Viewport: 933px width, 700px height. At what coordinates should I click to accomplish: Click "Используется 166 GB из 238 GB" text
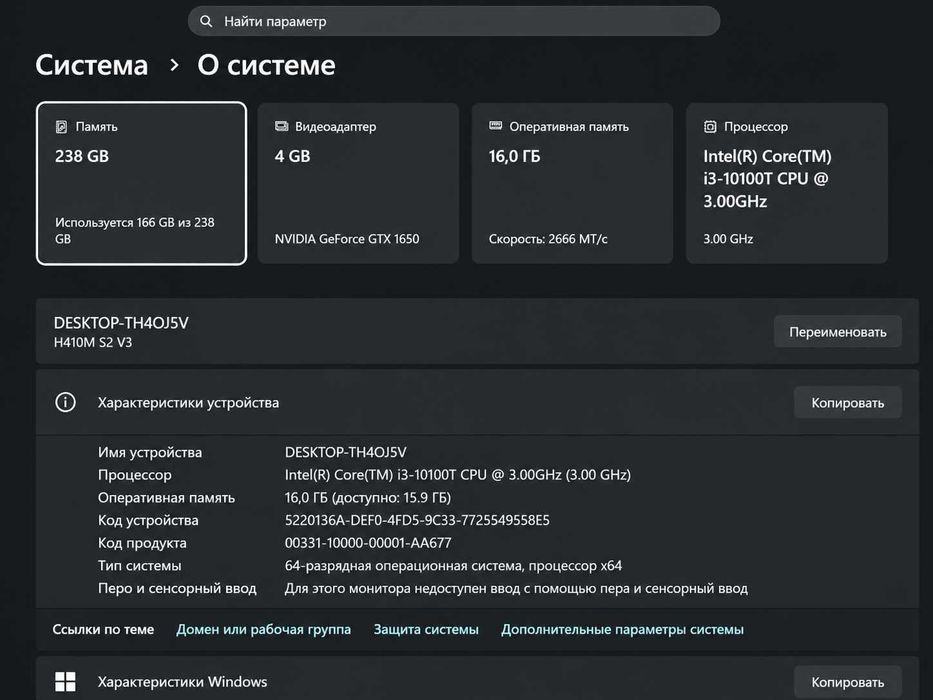[x=134, y=230]
